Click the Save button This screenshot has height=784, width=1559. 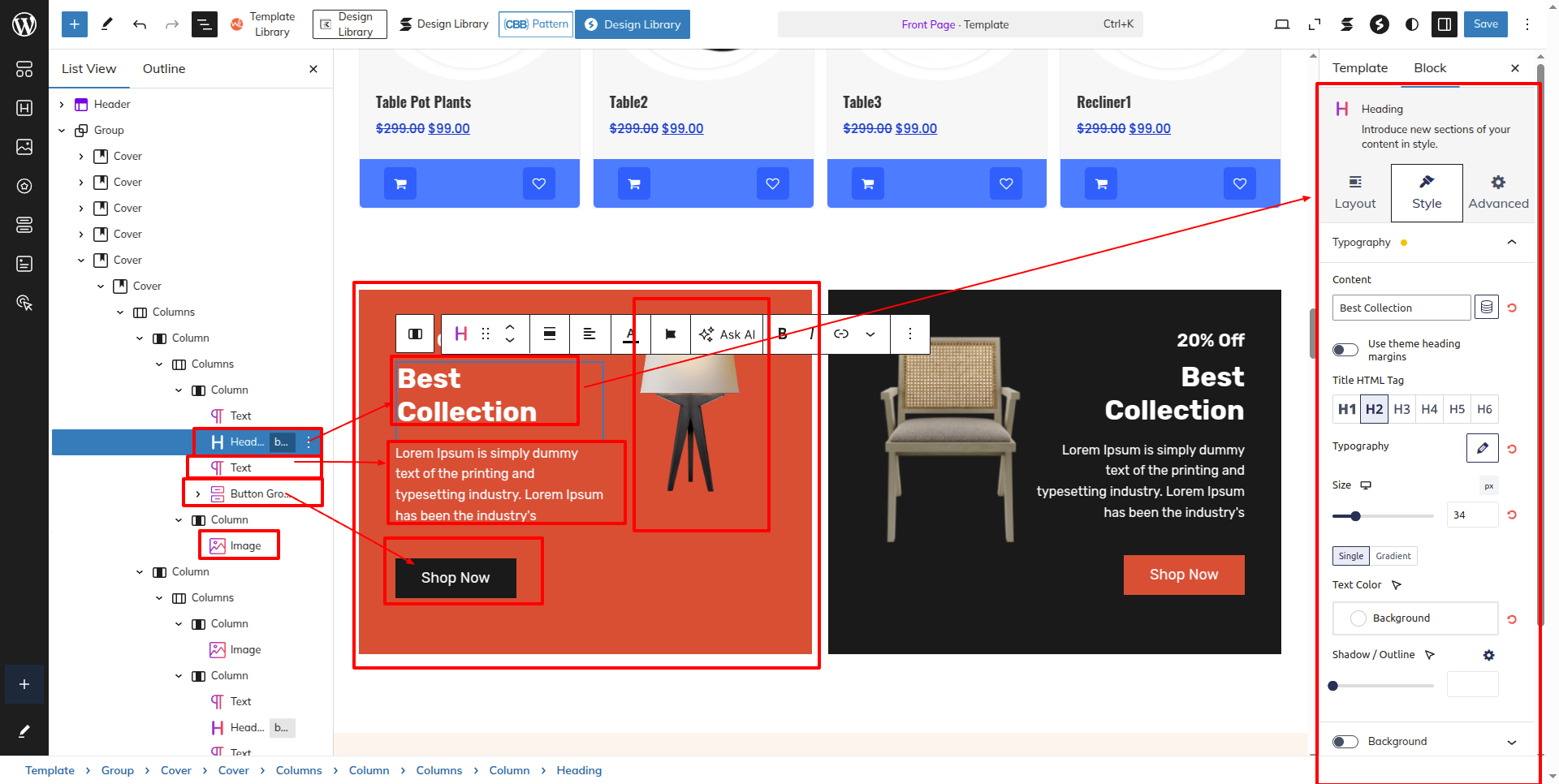pos(1486,24)
